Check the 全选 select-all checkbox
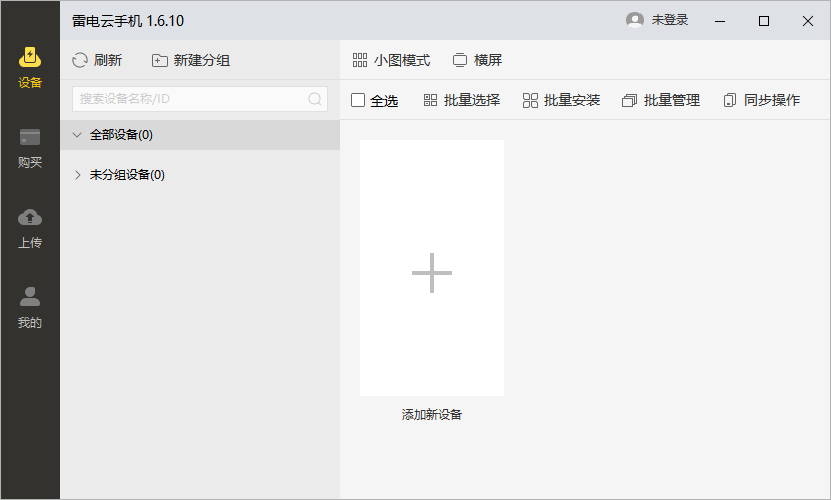Viewport: 831px width, 500px height. (x=358, y=100)
